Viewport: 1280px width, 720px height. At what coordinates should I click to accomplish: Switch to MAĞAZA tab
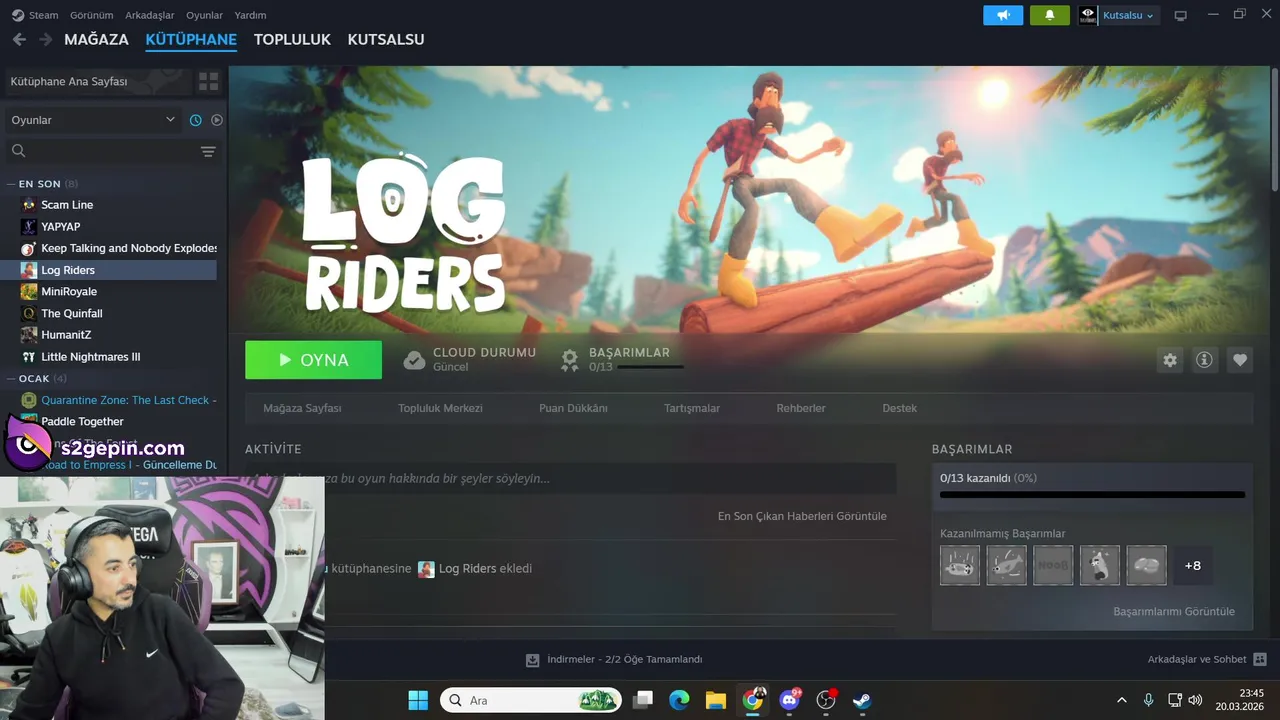click(96, 39)
